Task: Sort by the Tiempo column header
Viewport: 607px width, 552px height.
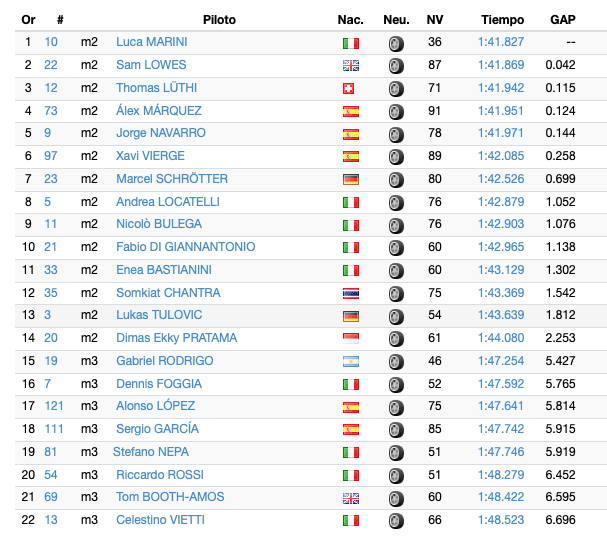Action: coord(502,20)
